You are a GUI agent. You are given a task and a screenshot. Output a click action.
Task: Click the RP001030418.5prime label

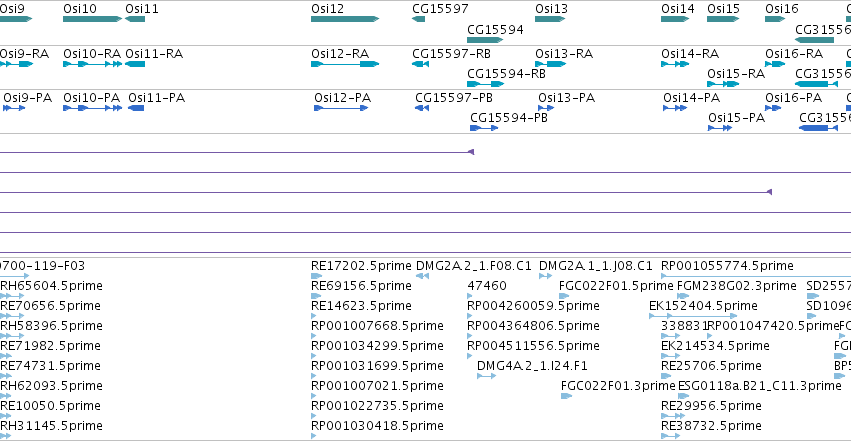click(377, 426)
